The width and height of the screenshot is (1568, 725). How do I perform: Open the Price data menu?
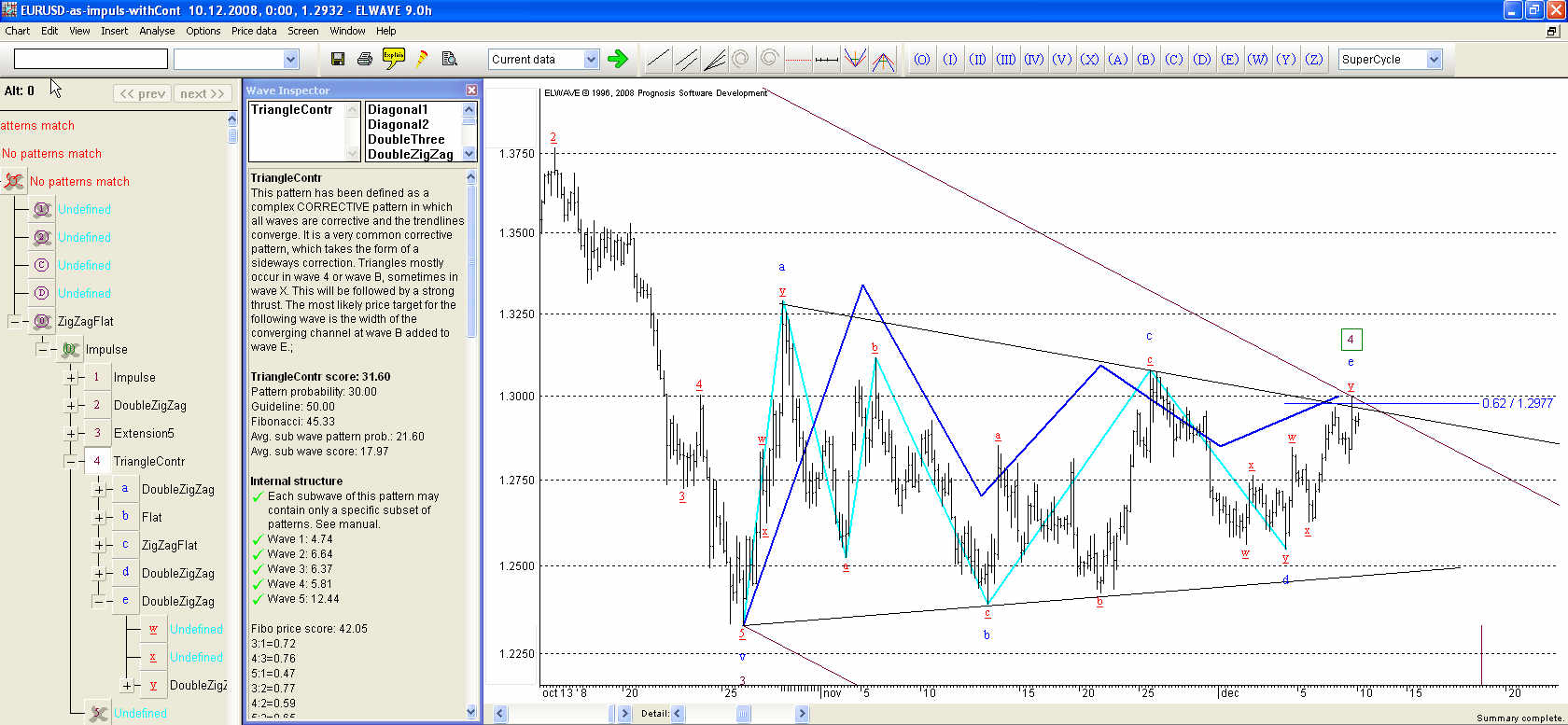point(254,31)
